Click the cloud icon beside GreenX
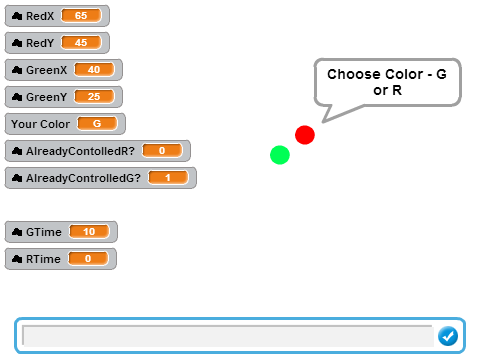The image size is (480, 360). pyautogui.click(x=17, y=70)
